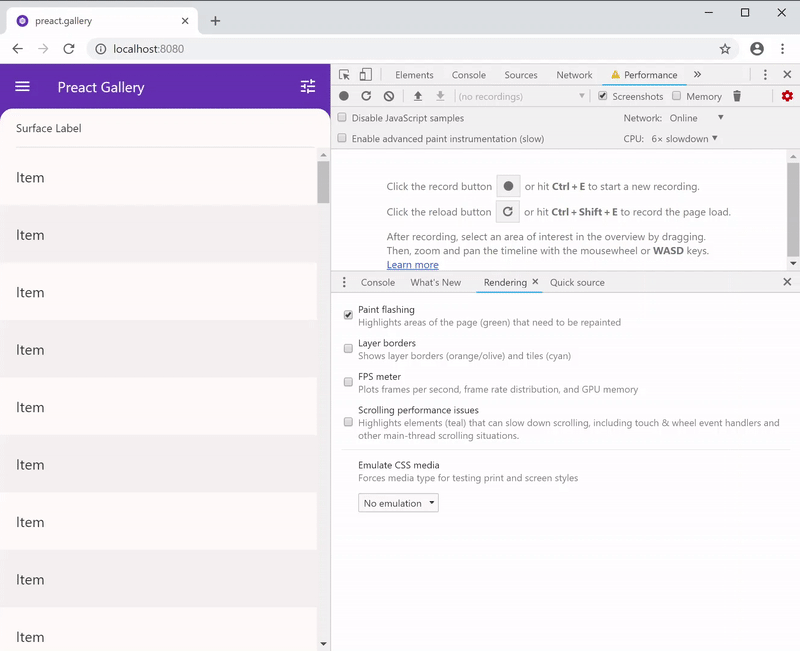Open the No emulation CSS media dropdown

[x=398, y=503]
